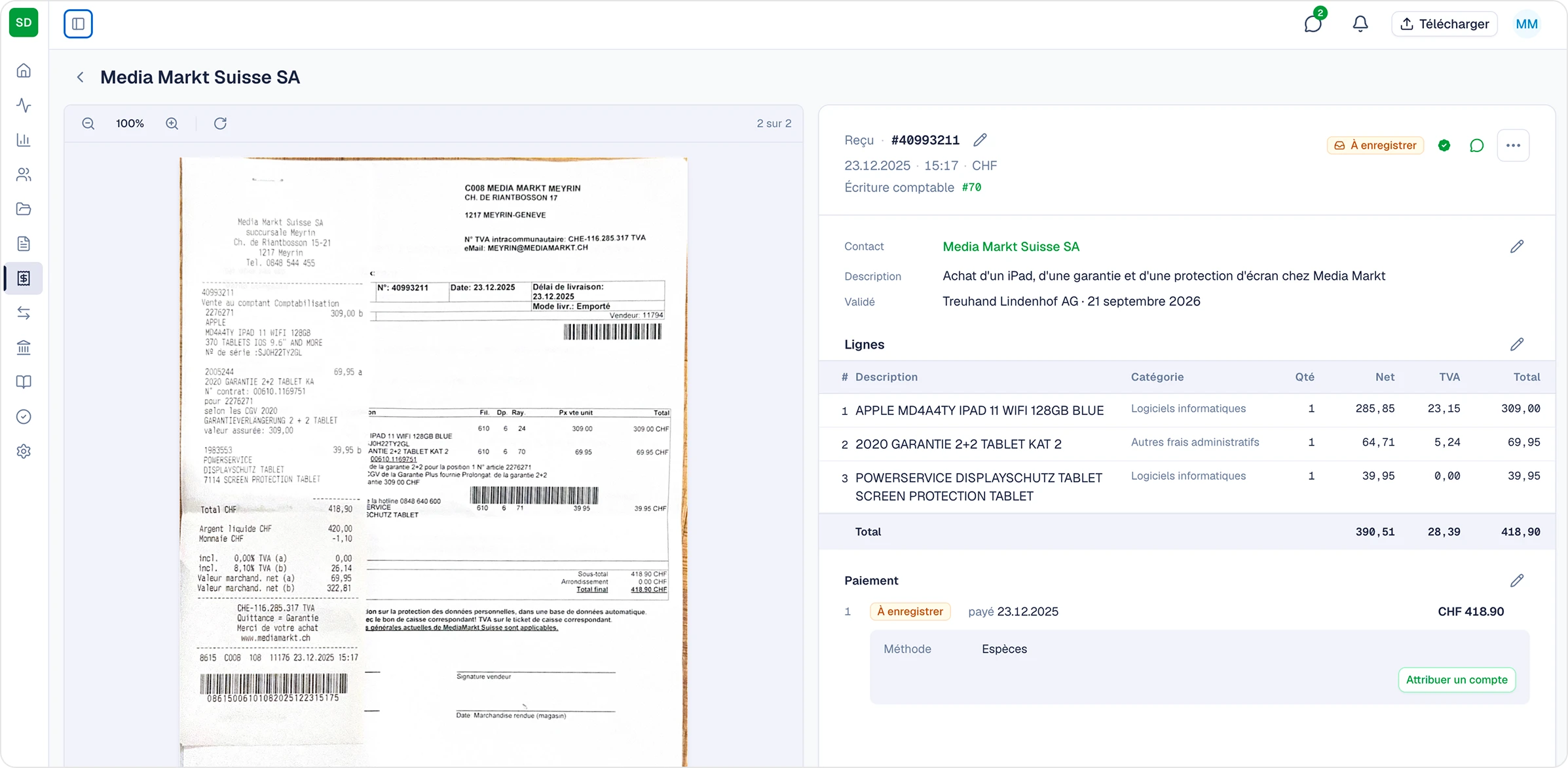The height and width of the screenshot is (768, 1568).
Task: Edit the Lignes section pencil
Action: point(1517,345)
